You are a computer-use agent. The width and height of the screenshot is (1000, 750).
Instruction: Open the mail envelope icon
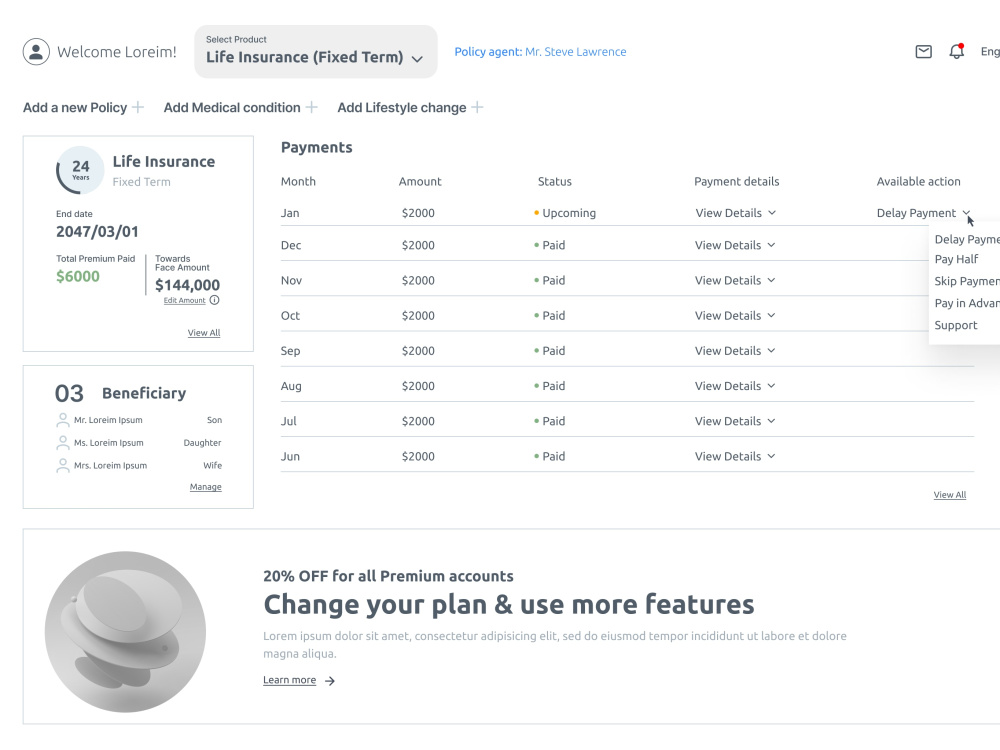pyautogui.click(x=923, y=52)
